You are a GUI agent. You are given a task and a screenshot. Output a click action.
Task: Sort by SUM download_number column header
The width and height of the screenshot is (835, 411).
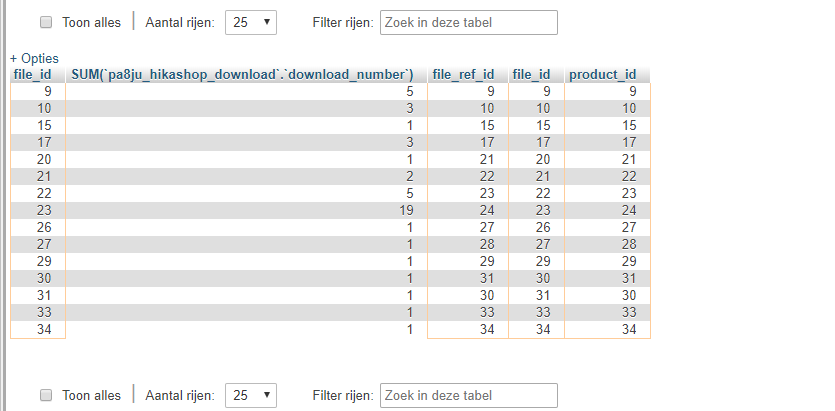[x=242, y=75]
